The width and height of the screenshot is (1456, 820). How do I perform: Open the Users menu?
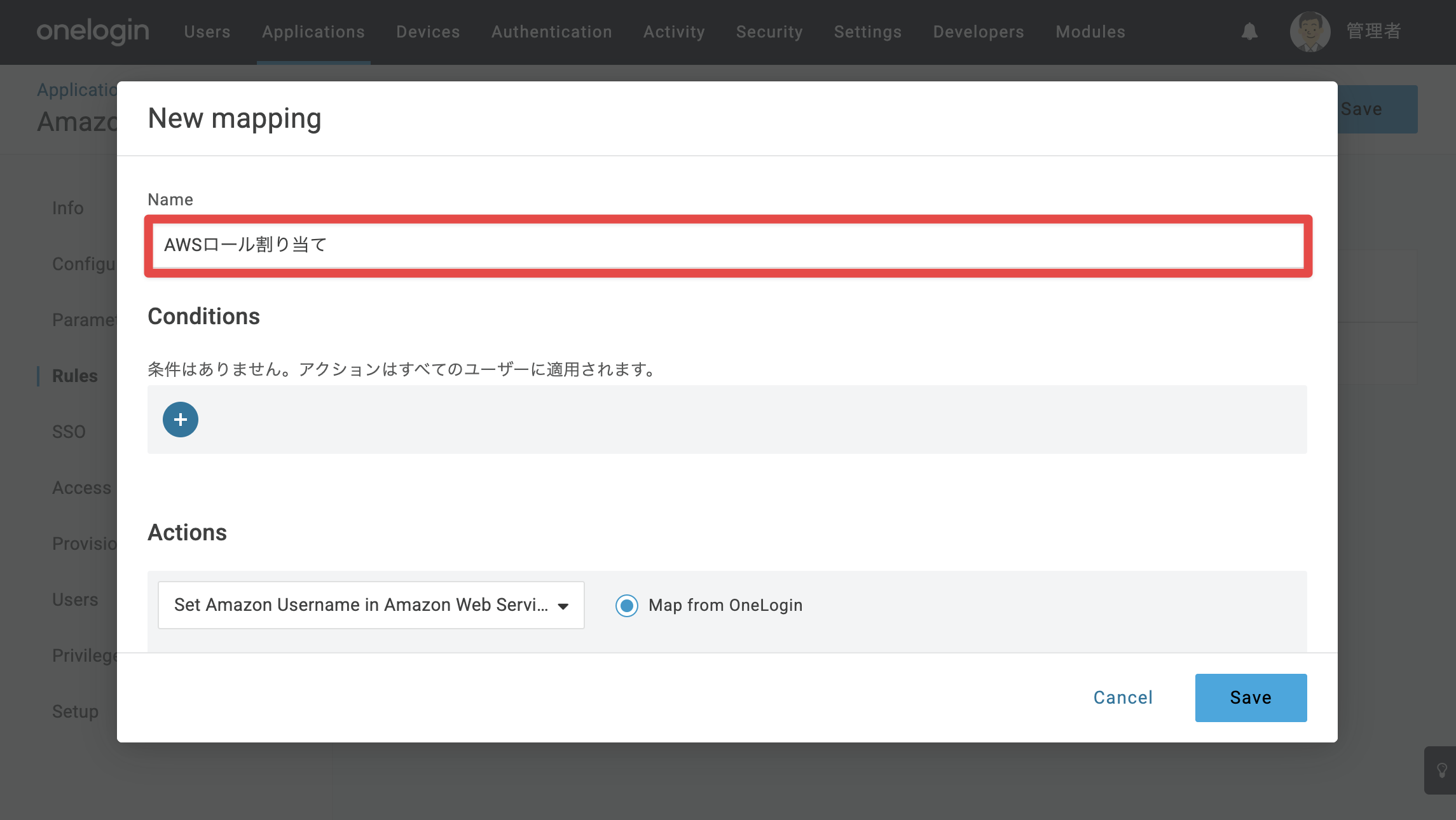click(207, 32)
